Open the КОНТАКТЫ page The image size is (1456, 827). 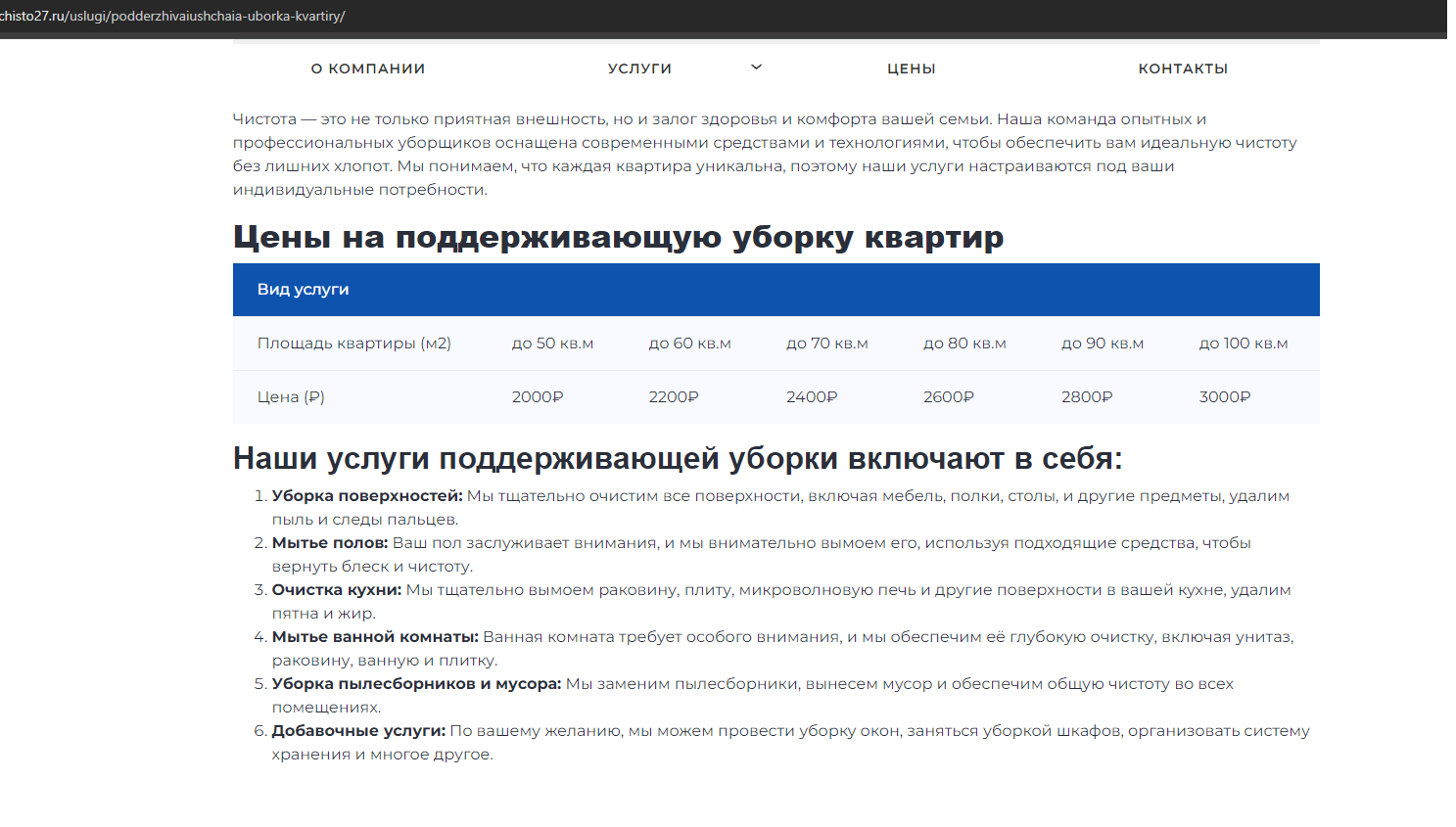1183,69
